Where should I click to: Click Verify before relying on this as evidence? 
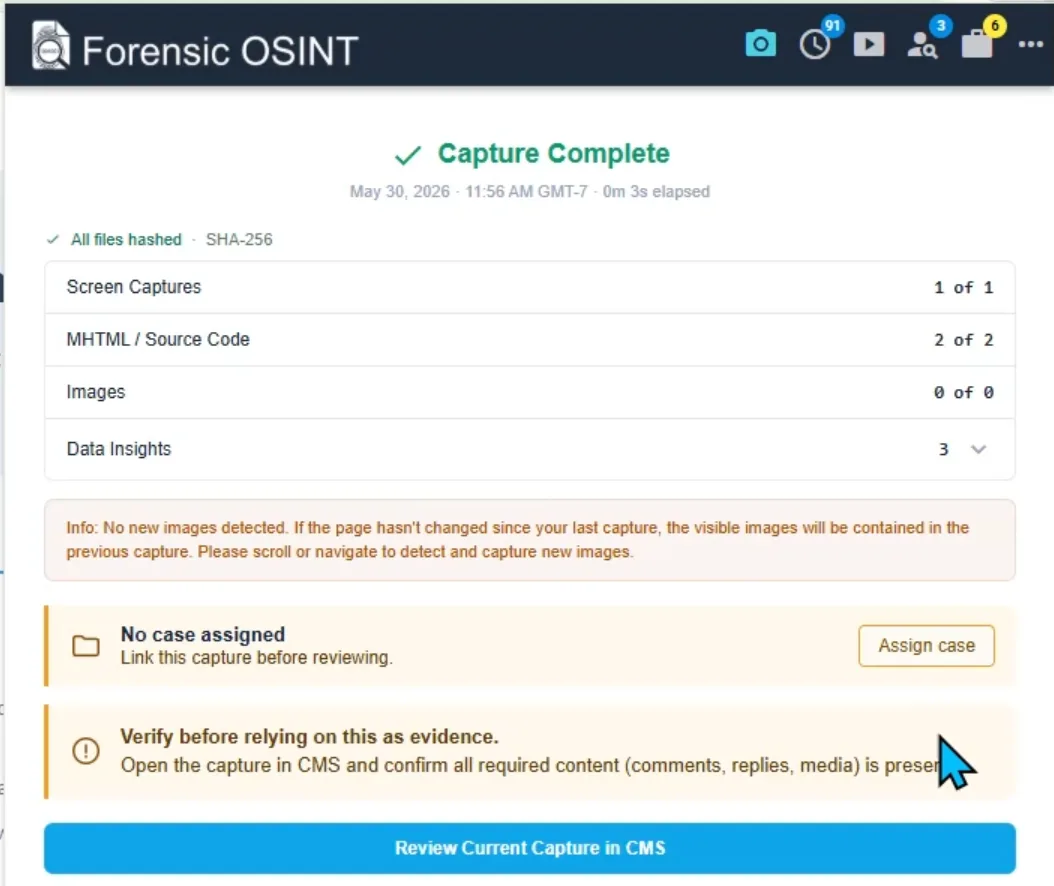[x=309, y=737]
